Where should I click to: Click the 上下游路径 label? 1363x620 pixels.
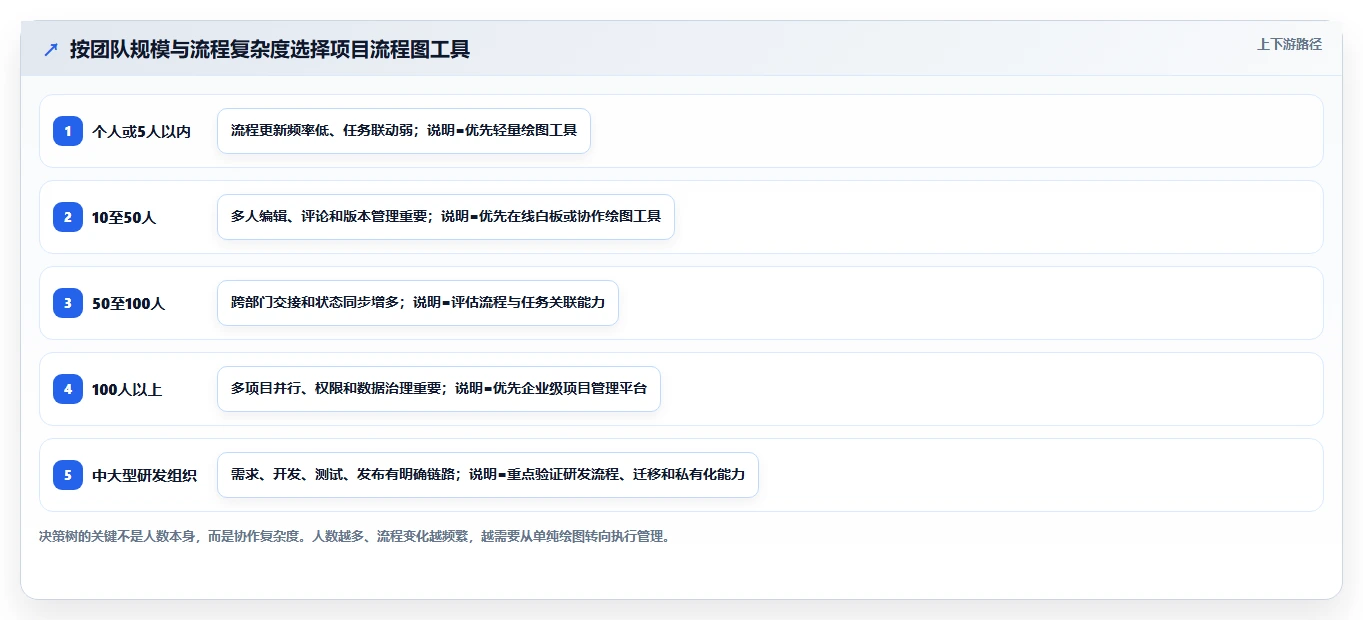tap(1289, 44)
